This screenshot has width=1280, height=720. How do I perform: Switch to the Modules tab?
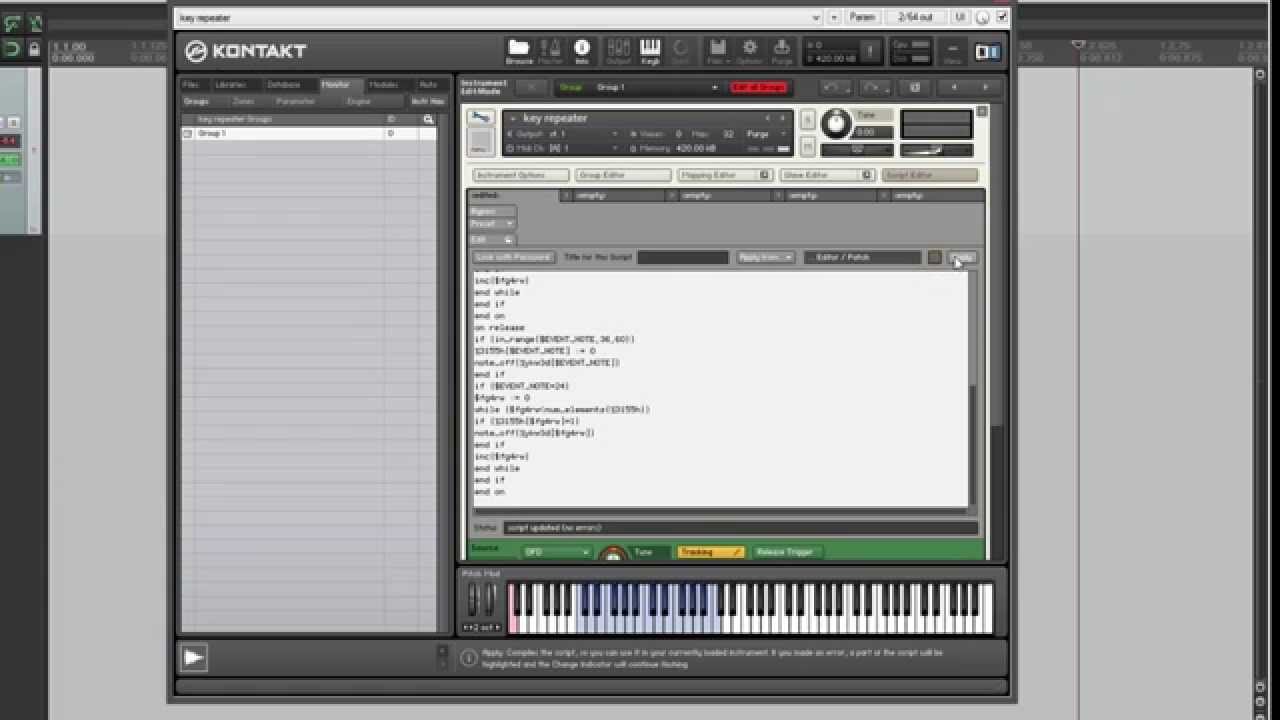point(385,85)
